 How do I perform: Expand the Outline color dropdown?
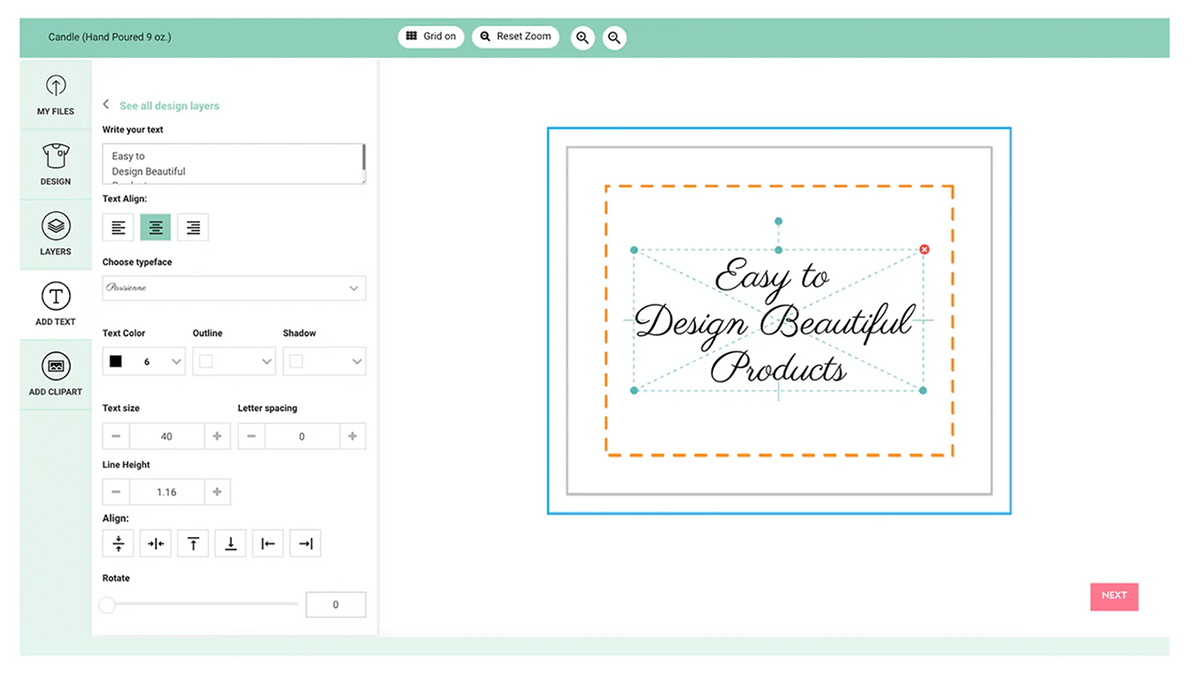coord(234,361)
